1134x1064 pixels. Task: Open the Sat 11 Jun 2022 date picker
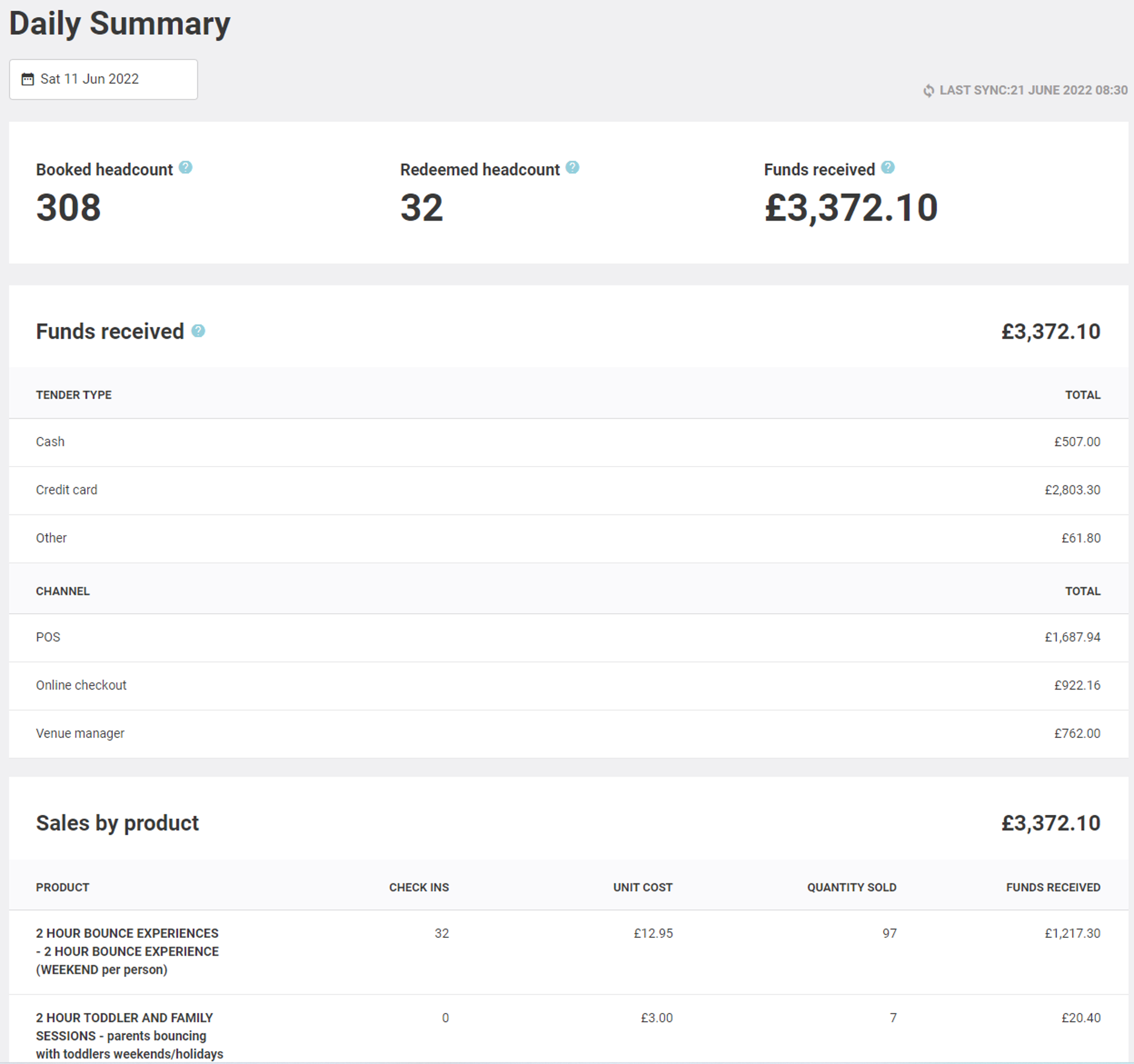[x=103, y=79]
